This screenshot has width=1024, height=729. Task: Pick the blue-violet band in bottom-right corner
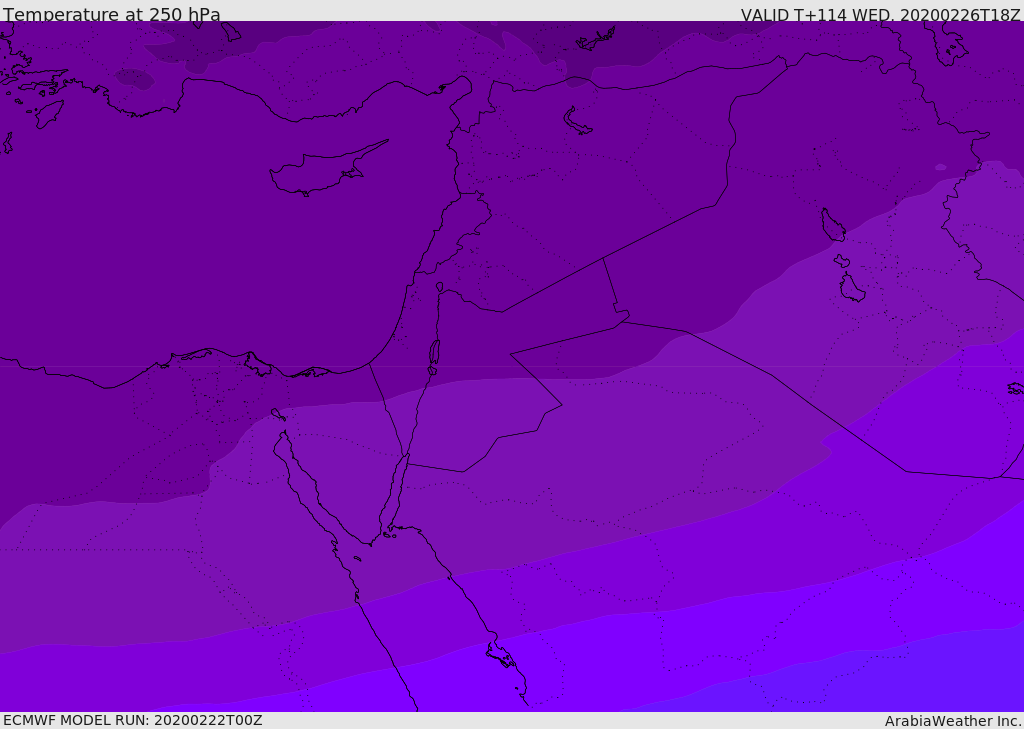coord(900,685)
